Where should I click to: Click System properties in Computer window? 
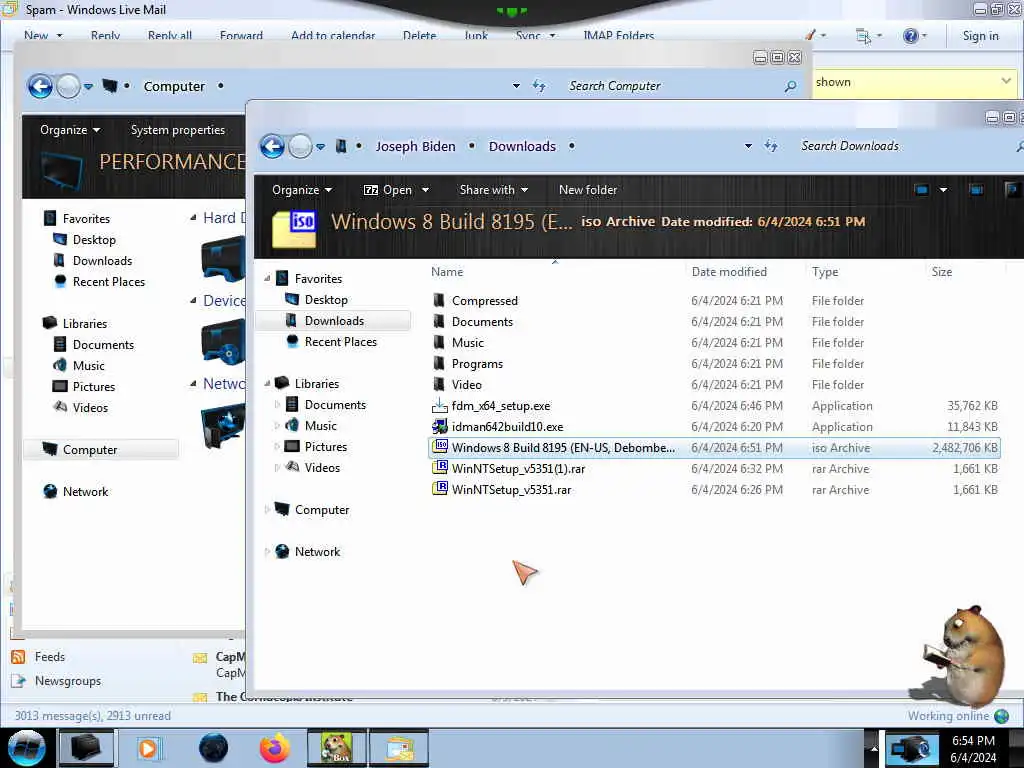coord(178,130)
